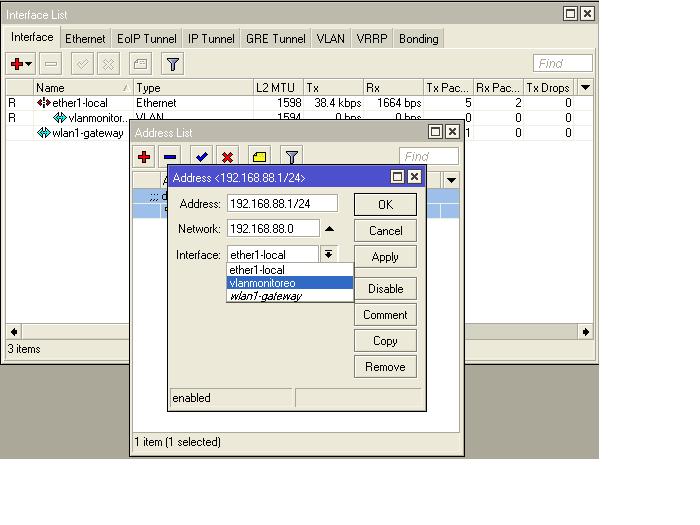Open the Interface dropdown arrow in Address dialog
This screenshot has height=525, width=700.
point(329,254)
